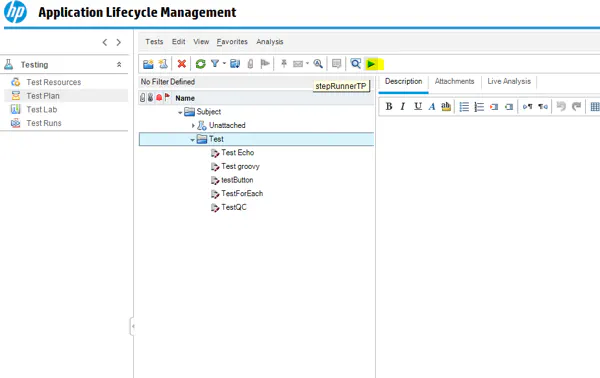This screenshot has width=600, height=378.
Task: Click the New Folder toolbar icon
Action: [x=148, y=64]
